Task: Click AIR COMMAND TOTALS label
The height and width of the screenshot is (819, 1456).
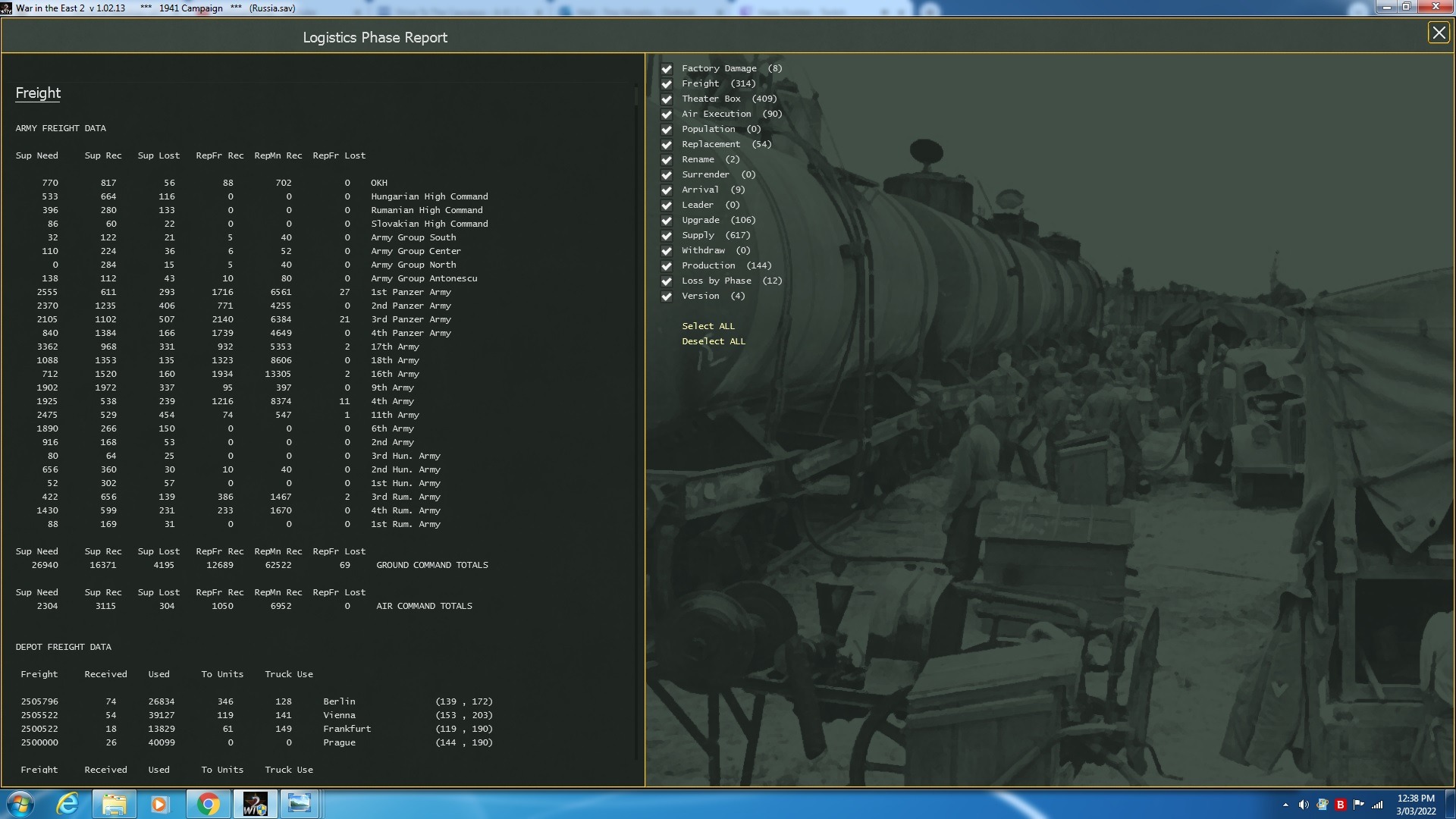Action: 424,606
